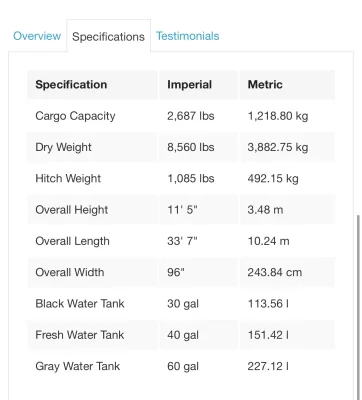The height and width of the screenshot is (400, 362).
Task: Select the 33' 7" length value
Action: (x=182, y=241)
